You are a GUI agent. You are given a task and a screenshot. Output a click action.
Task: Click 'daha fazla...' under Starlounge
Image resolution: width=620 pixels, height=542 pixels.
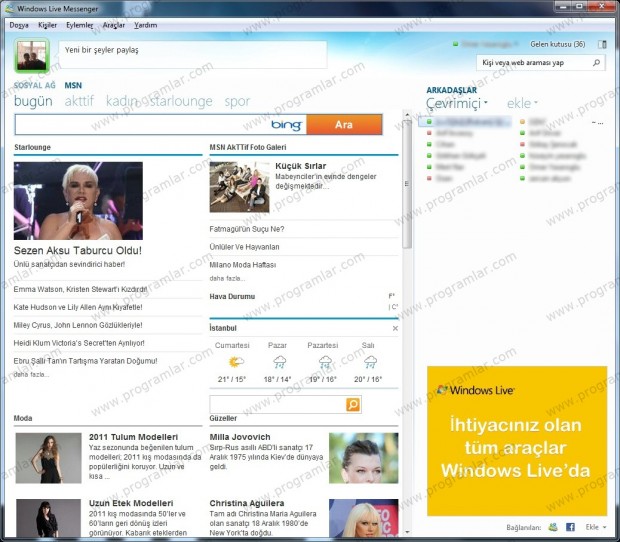(x=31, y=374)
